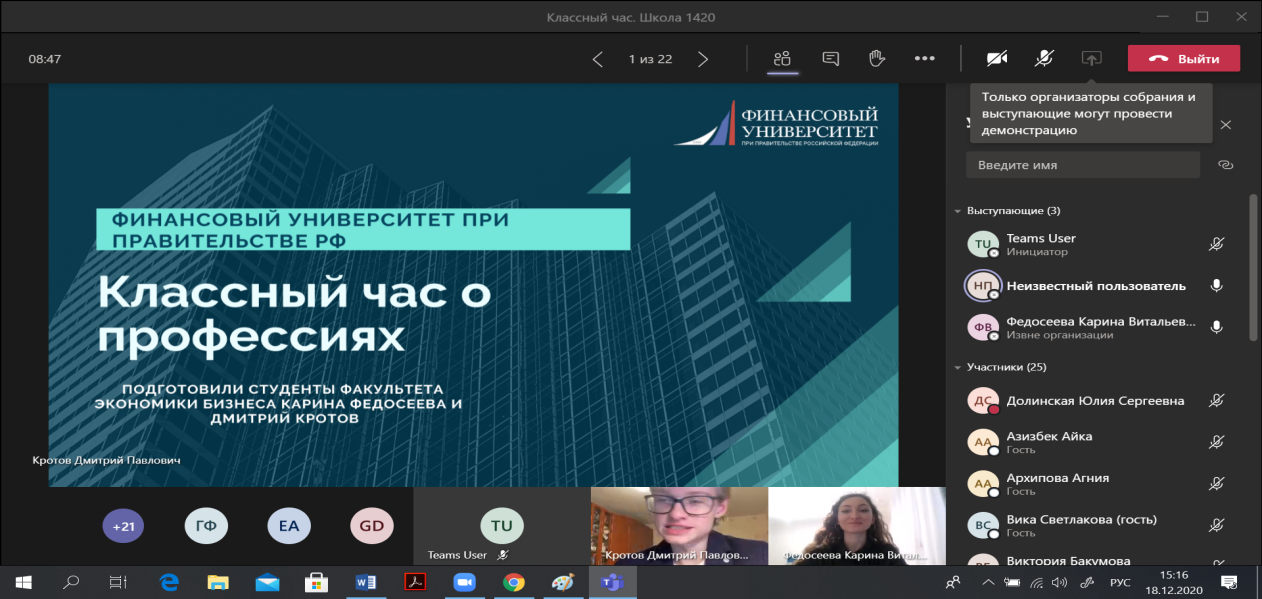Open Microsoft Store from taskbar
The height and width of the screenshot is (599, 1262).
pos(316,581)
